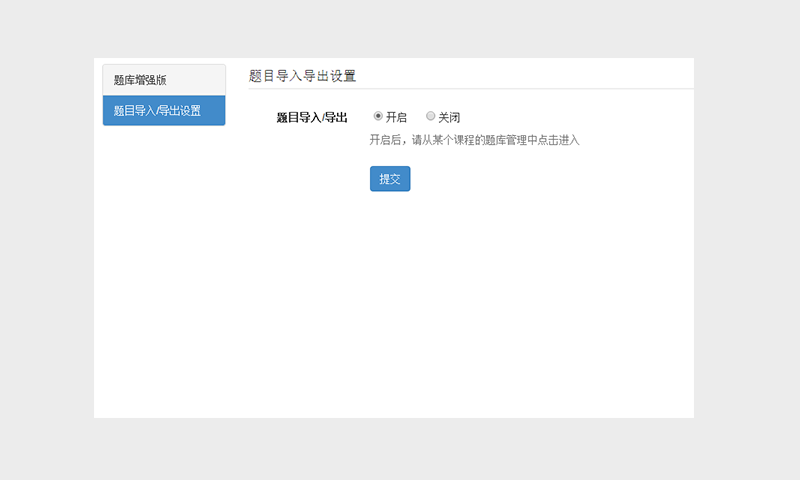The image size is (800, 480).
Task: Click gray margin left of the white panel
Action: [x=46, y=240]
